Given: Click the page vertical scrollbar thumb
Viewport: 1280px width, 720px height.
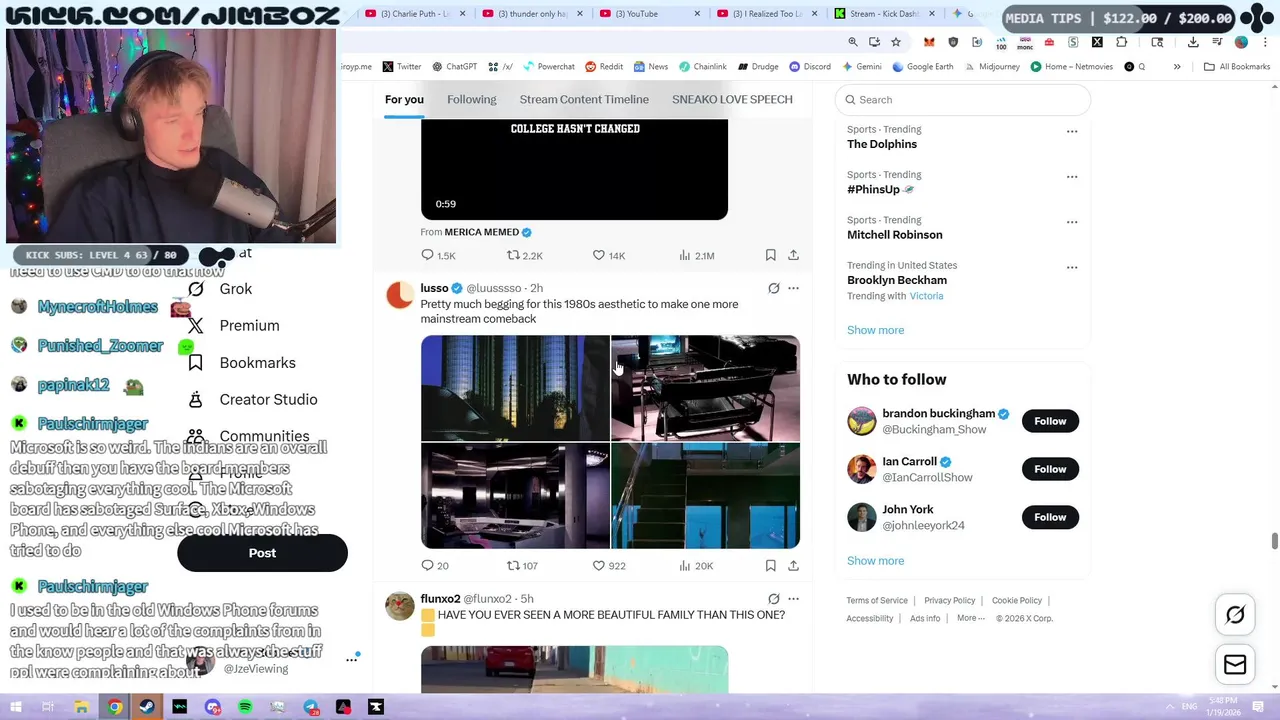Looking at the screenshot, I should [x=1274, y=541].
